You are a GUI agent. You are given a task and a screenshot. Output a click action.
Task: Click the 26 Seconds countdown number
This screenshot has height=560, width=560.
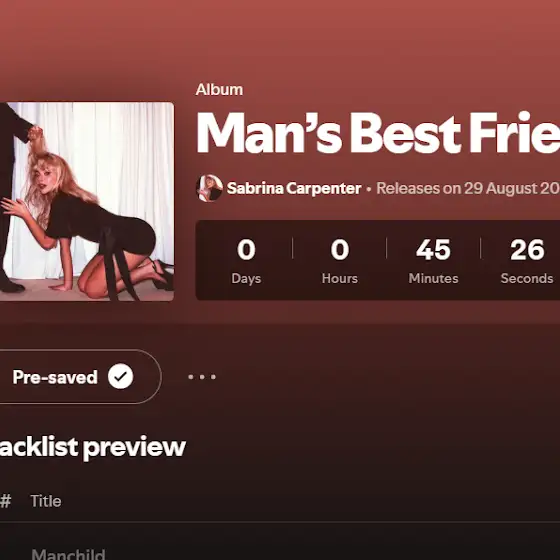tap(527, 249)
